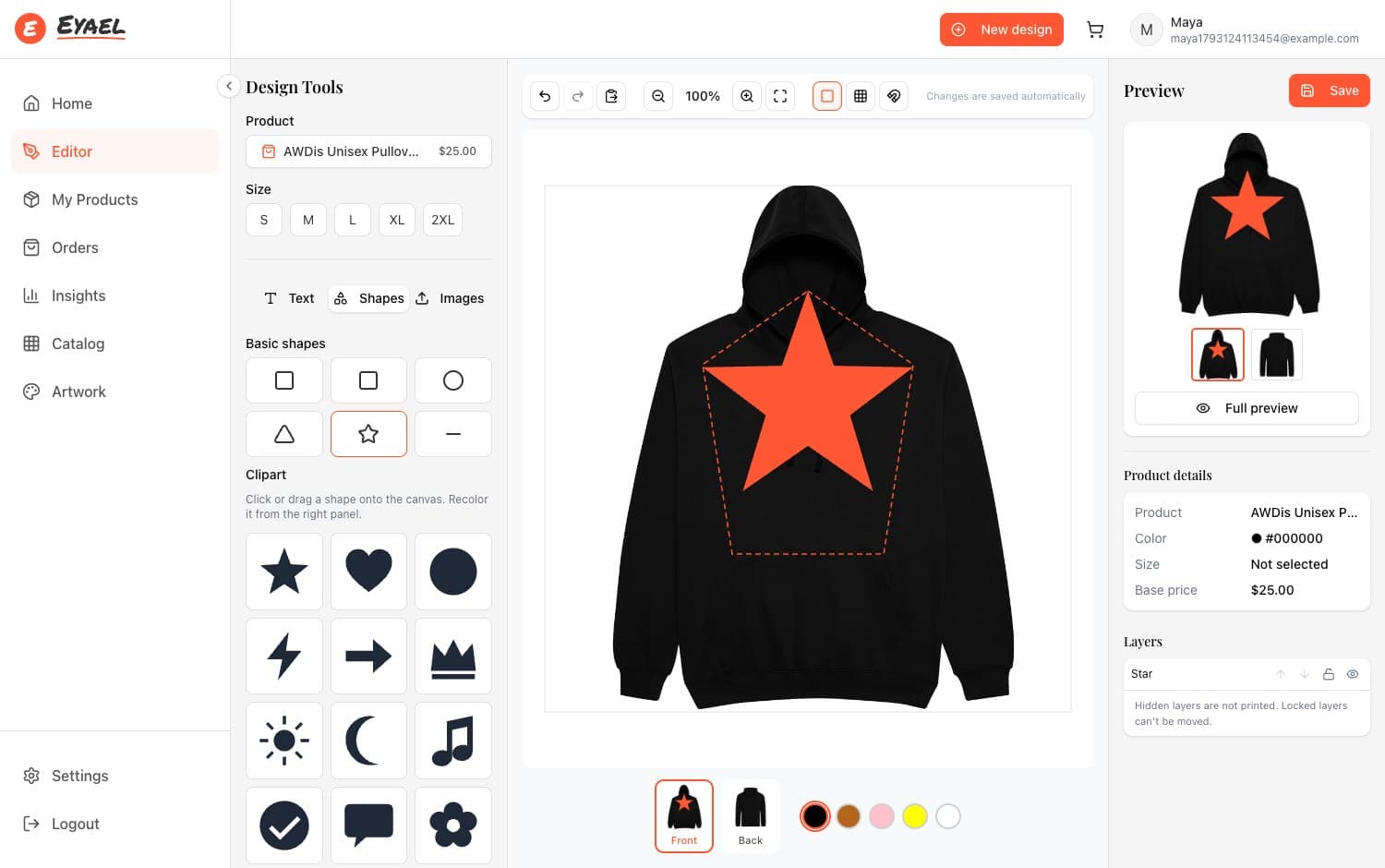Insert the music note clipart
Viewport: 1385px width, 868px height.
[453, 741]
